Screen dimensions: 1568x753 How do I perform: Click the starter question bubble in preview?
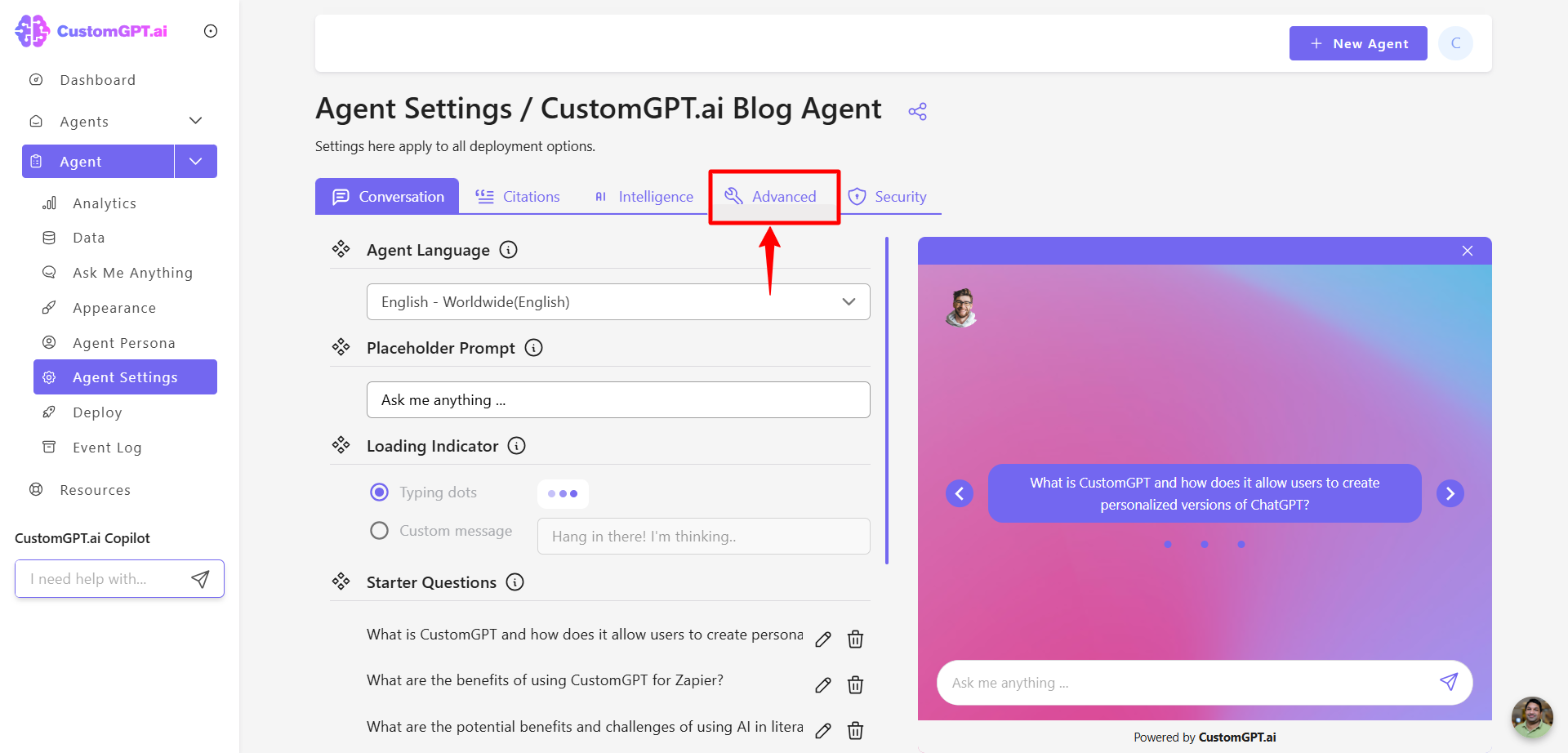point(1205,493)
